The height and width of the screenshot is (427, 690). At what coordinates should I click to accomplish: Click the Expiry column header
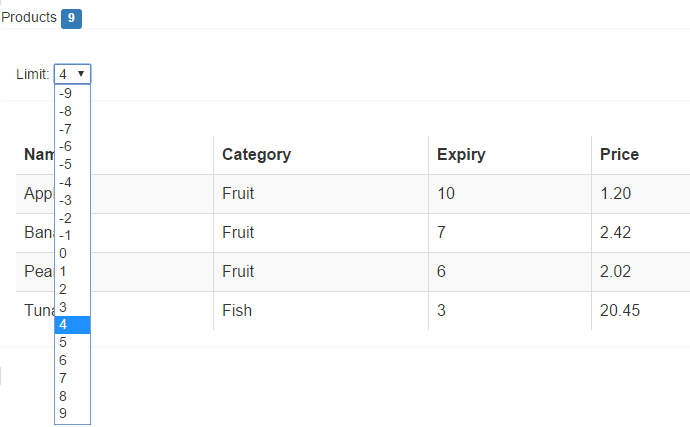click(461, 154)
